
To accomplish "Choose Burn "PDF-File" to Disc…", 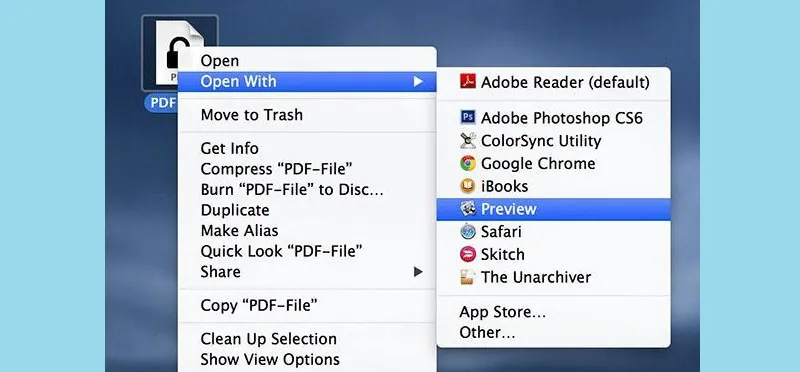I will (x=307, y=189).
